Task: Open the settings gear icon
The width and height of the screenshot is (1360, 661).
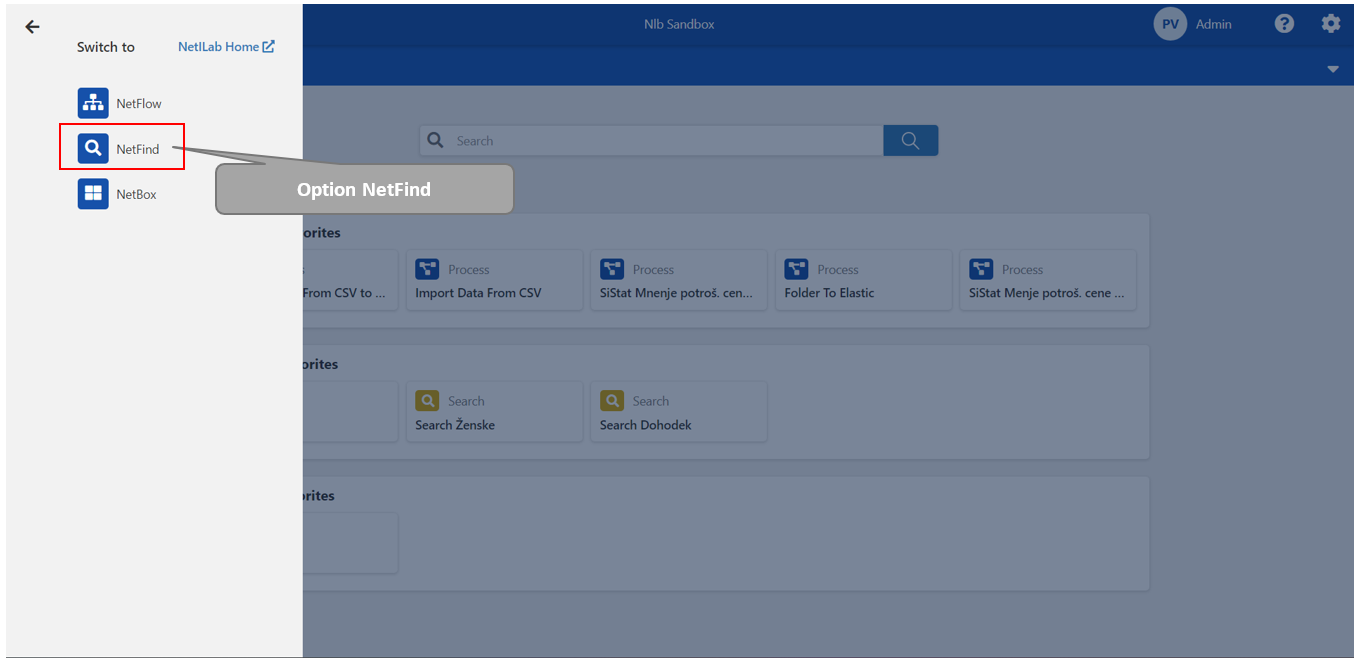Action: [x=1330, y=24]
